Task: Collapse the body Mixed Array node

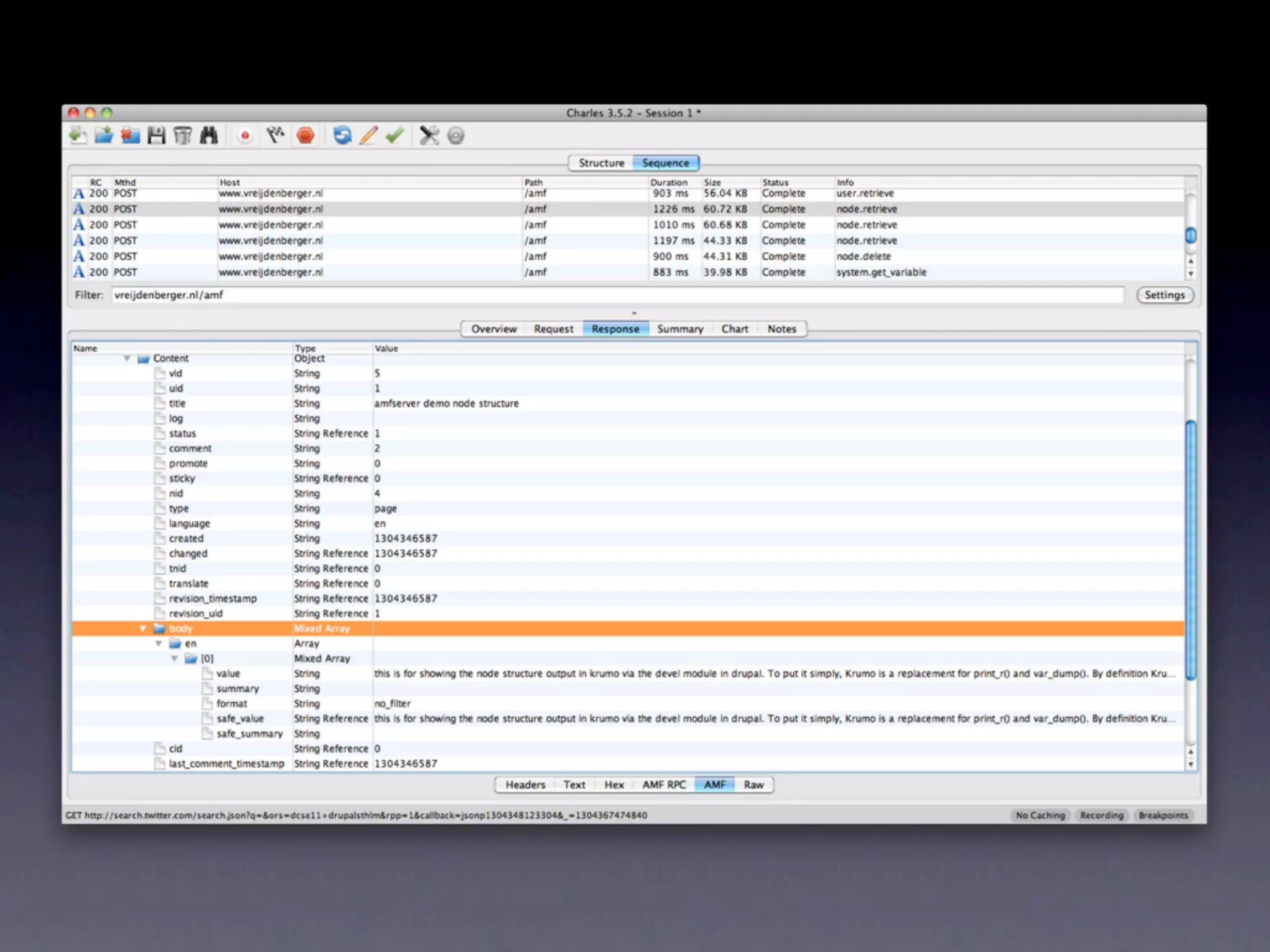Action: coord(143,628)
